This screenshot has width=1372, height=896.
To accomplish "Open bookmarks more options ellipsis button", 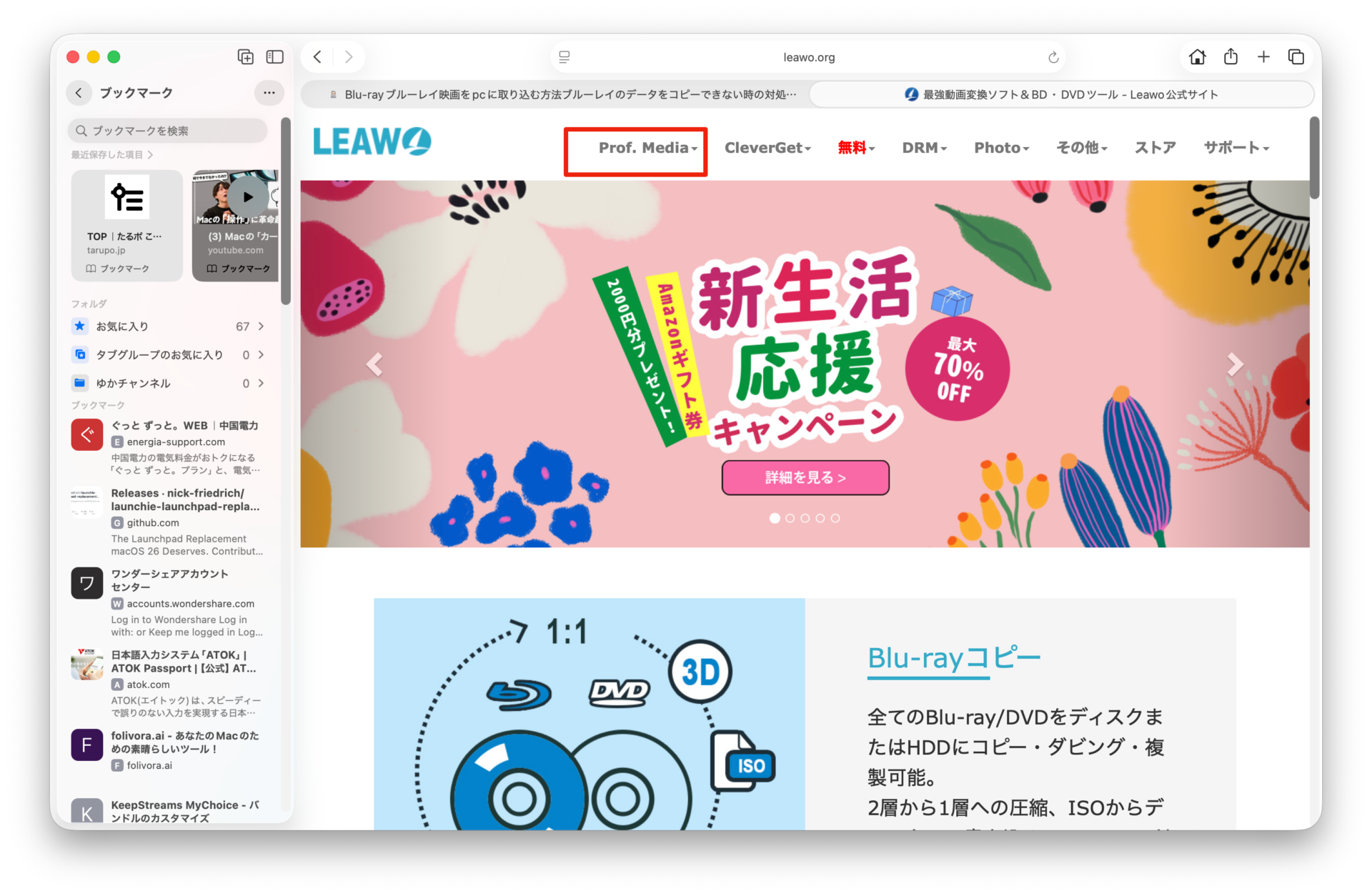I will click(x=269, y=93).
